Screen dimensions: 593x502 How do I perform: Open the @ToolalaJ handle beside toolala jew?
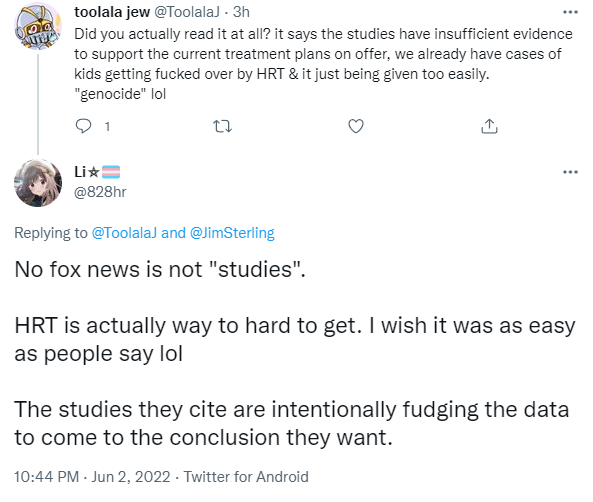click(186, 12)
